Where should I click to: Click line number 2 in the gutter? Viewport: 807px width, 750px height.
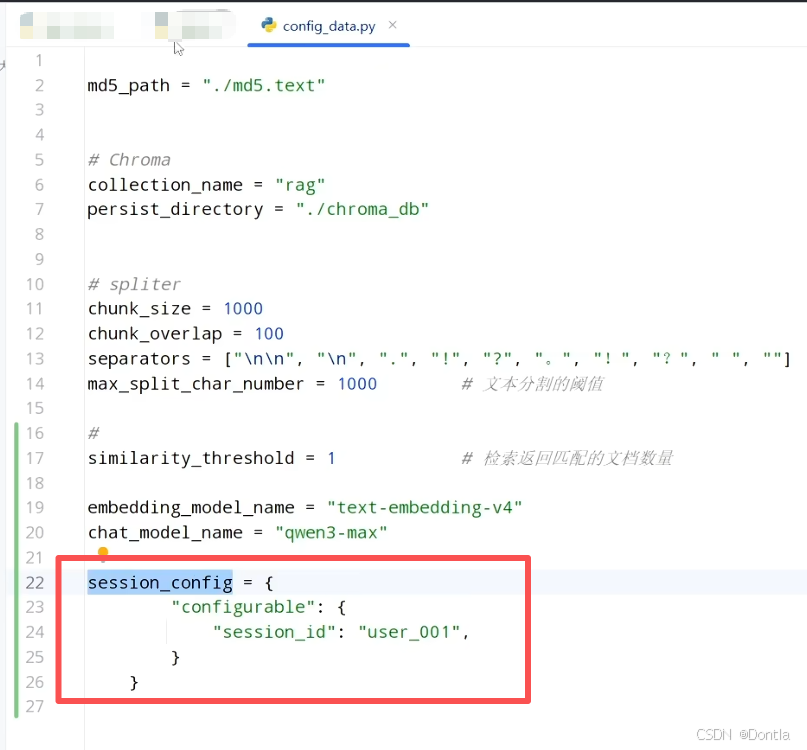tap(40, 85)
